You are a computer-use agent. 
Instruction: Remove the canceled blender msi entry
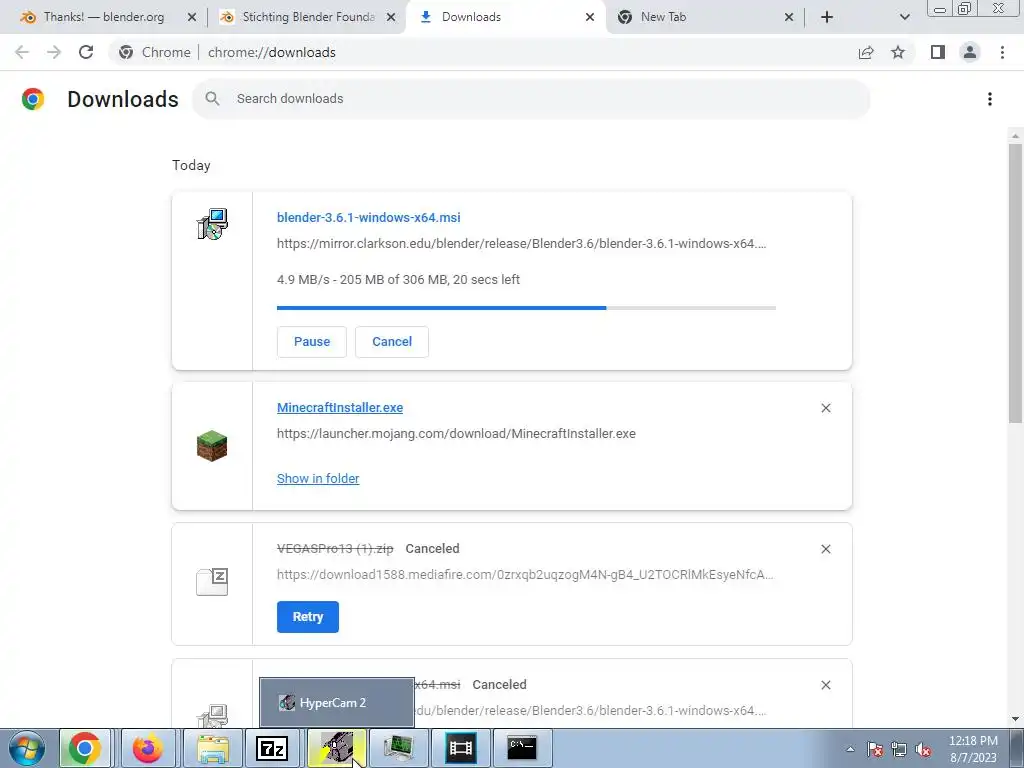[x=825, y=685]
